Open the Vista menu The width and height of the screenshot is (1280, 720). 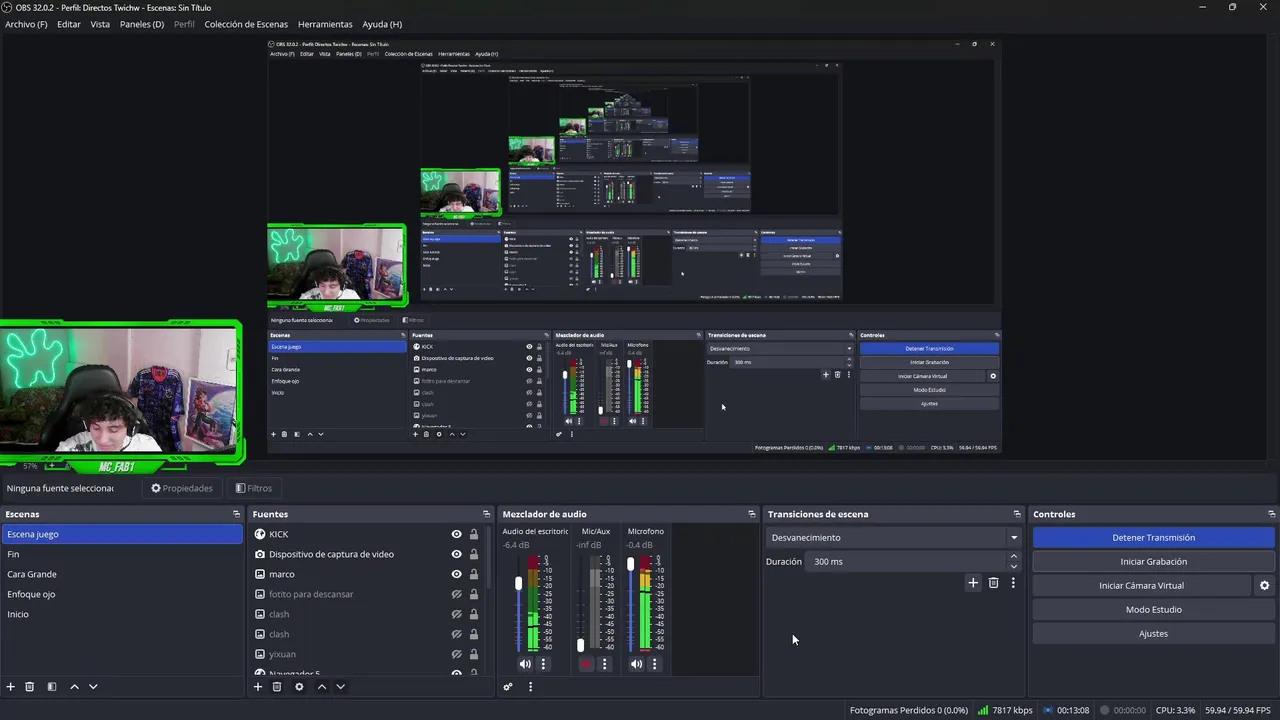100,24
